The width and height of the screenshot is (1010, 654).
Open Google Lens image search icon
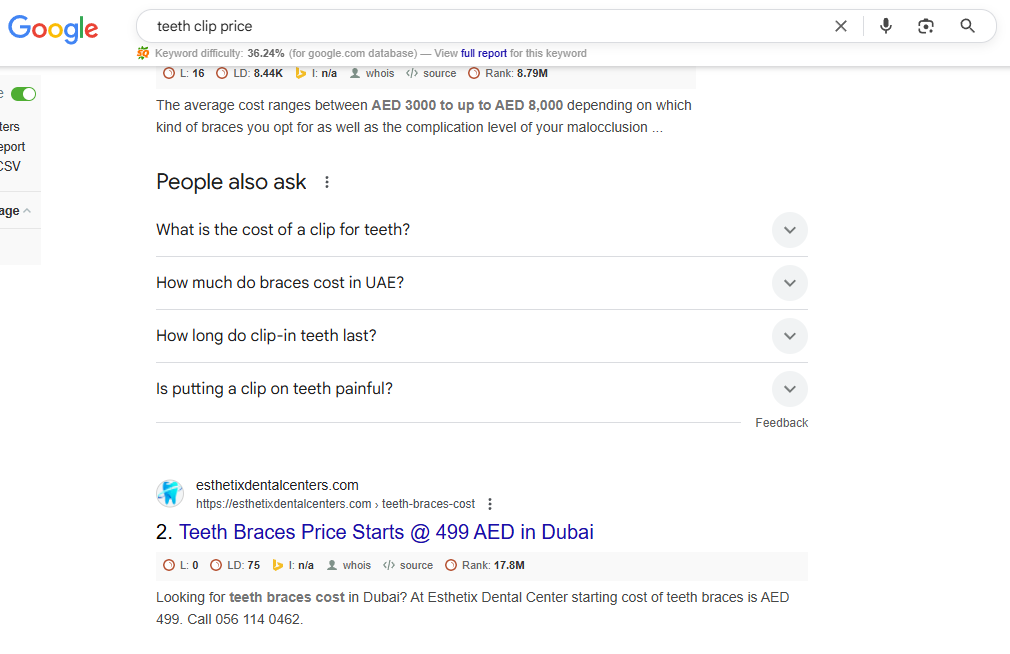point(926,26)
